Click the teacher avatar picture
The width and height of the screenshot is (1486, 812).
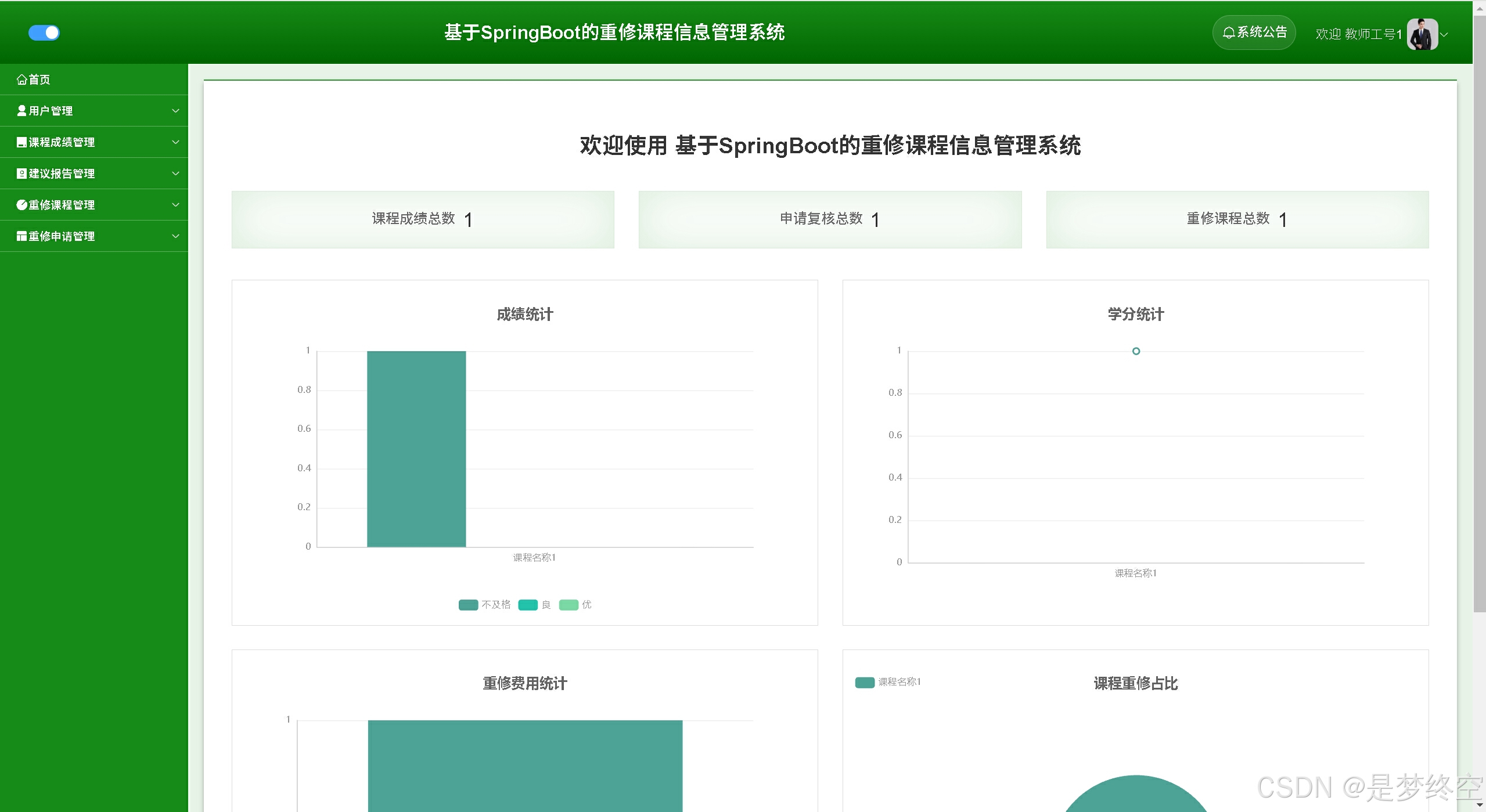click(1422, 34)
